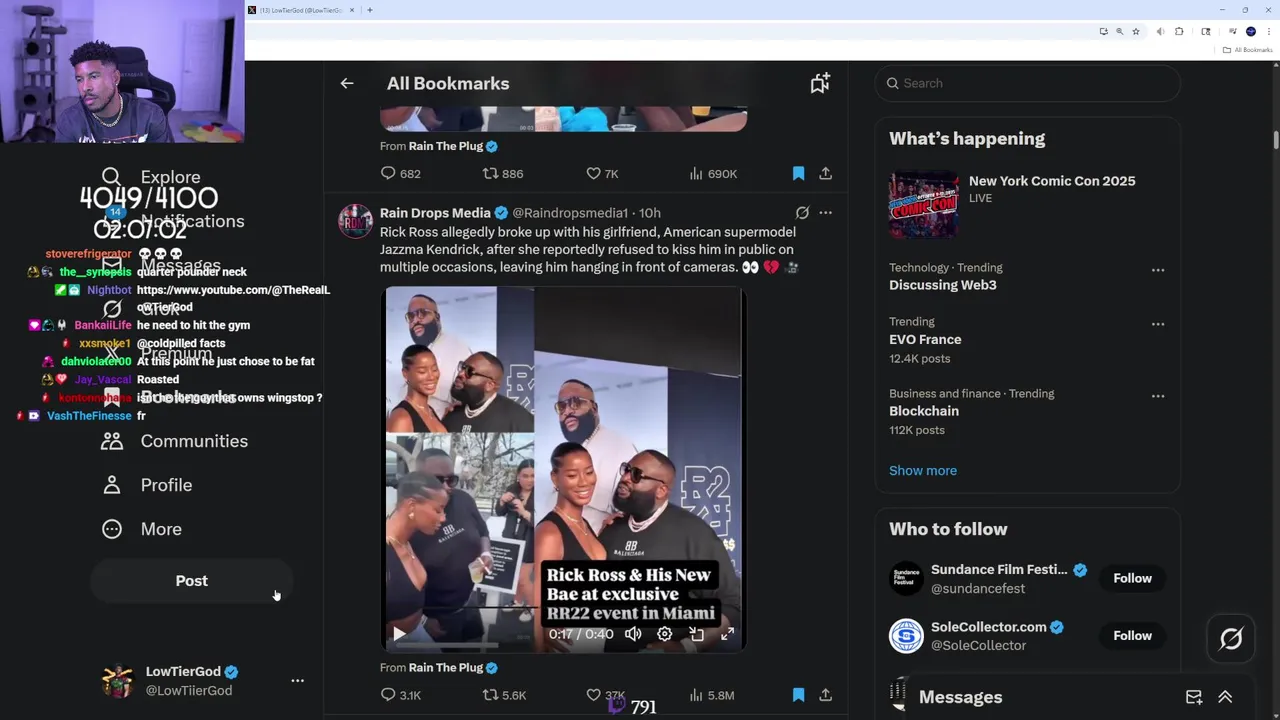Follow Sundance Film Festival
The image size is (1280, 720).
[1132, 578]
